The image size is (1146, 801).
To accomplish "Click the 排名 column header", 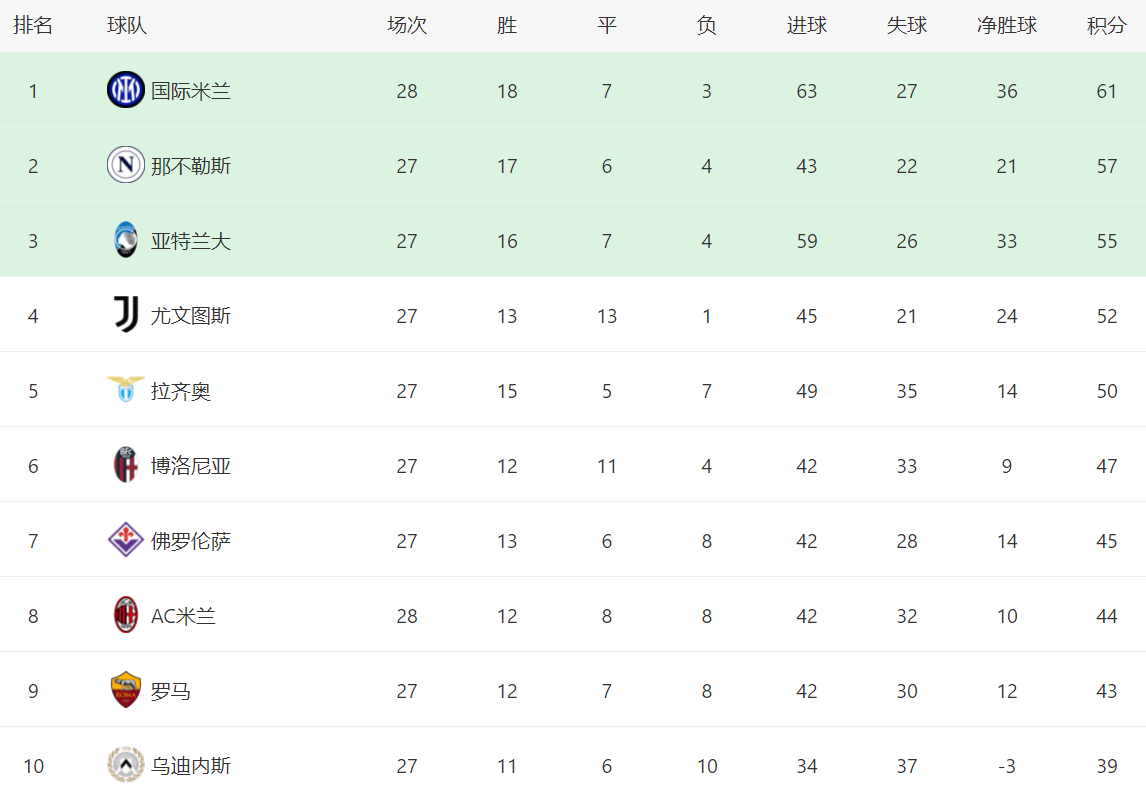I will click(33, 26).
